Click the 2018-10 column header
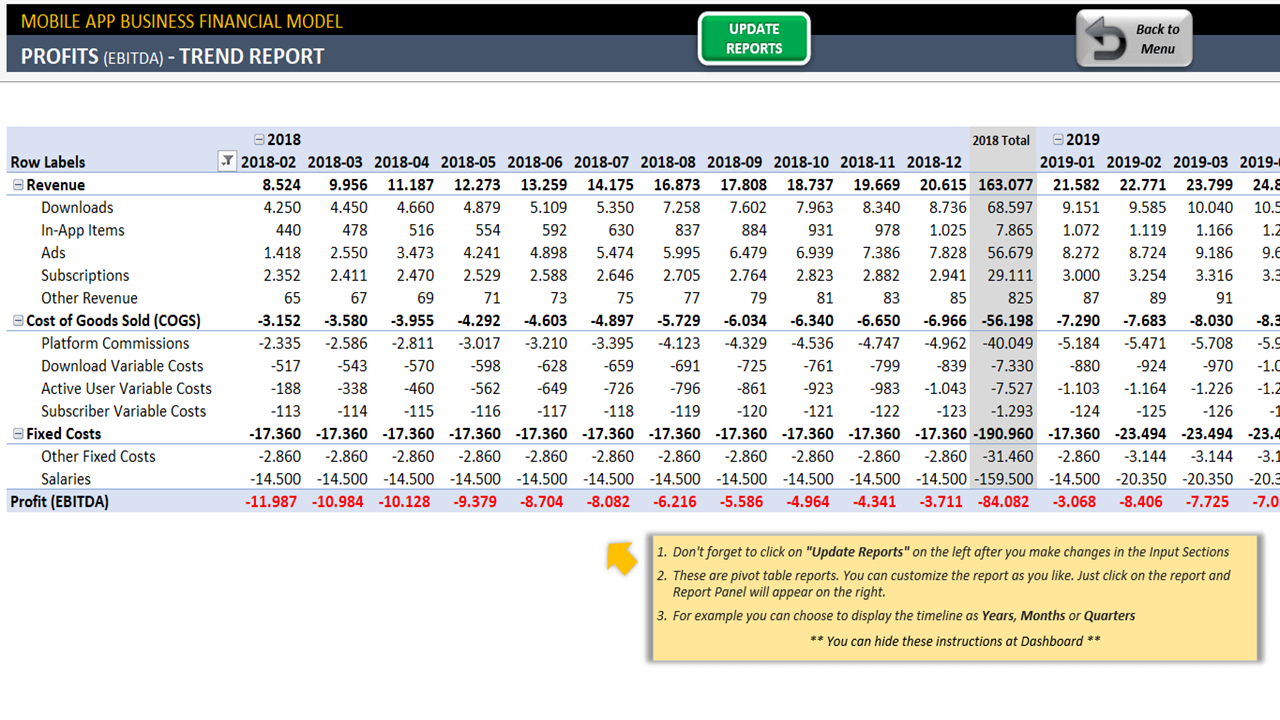The image size is (1280, 720). click(x=801, y=162)
